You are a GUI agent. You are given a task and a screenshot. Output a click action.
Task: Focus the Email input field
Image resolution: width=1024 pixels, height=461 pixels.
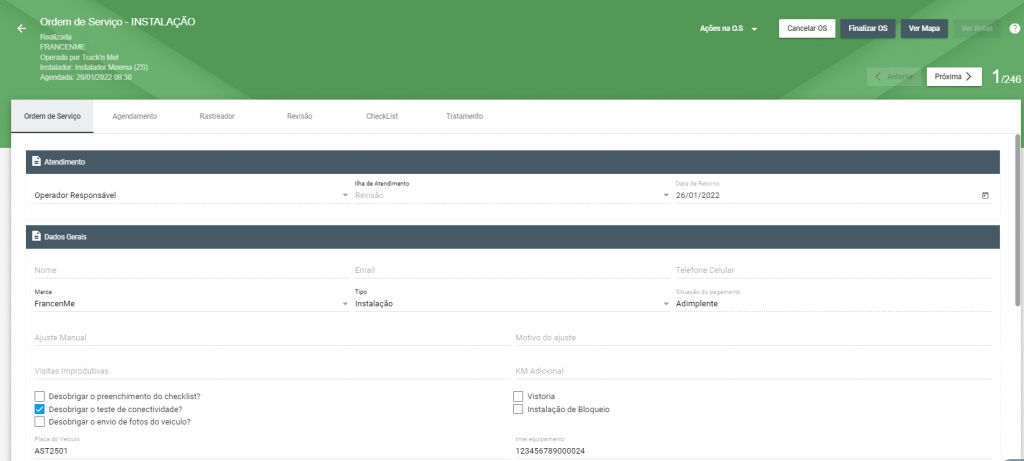(x=512, y=270)
